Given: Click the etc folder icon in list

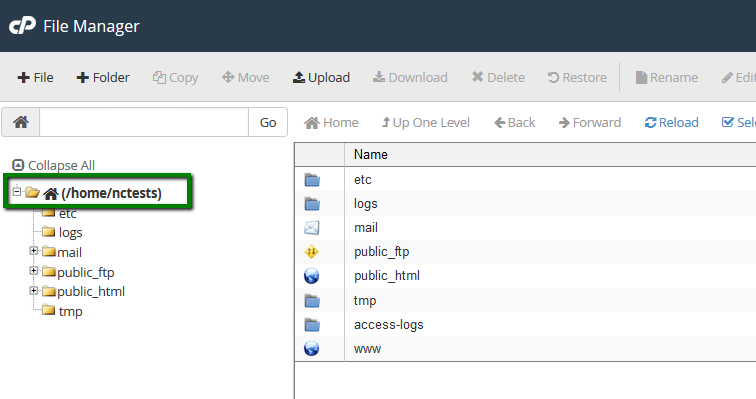Looking at the screenshot, I should (x=312, y=180).
